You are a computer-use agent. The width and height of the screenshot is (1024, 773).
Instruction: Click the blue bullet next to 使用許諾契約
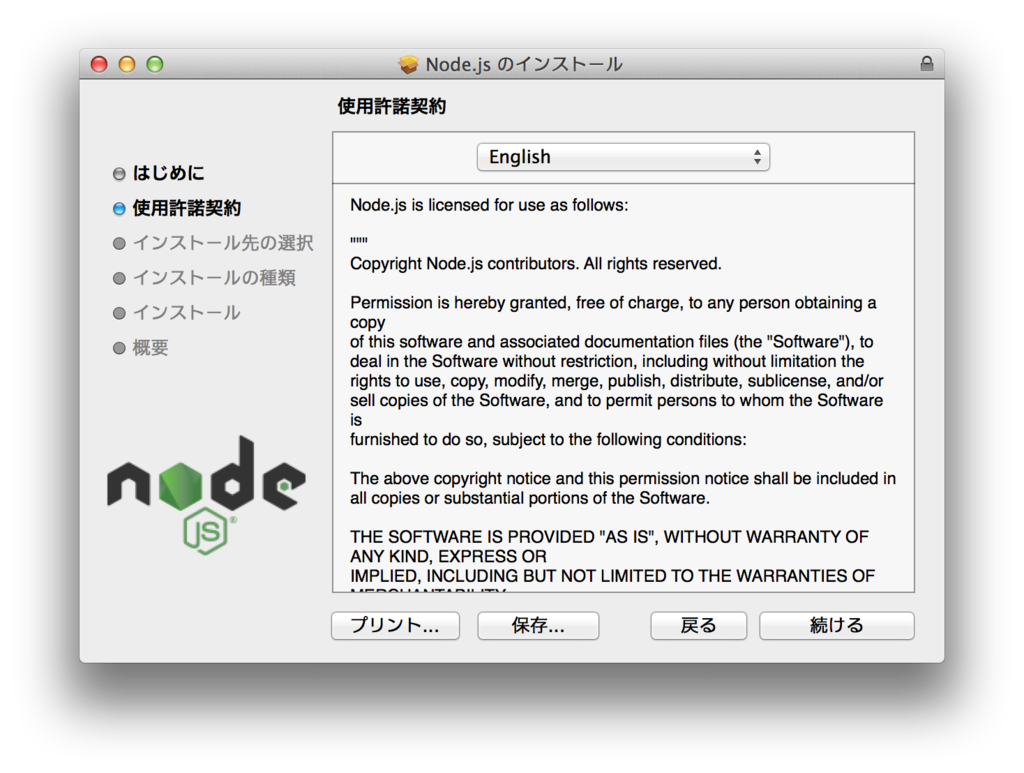pyautogui.click(x=119, y=209)
